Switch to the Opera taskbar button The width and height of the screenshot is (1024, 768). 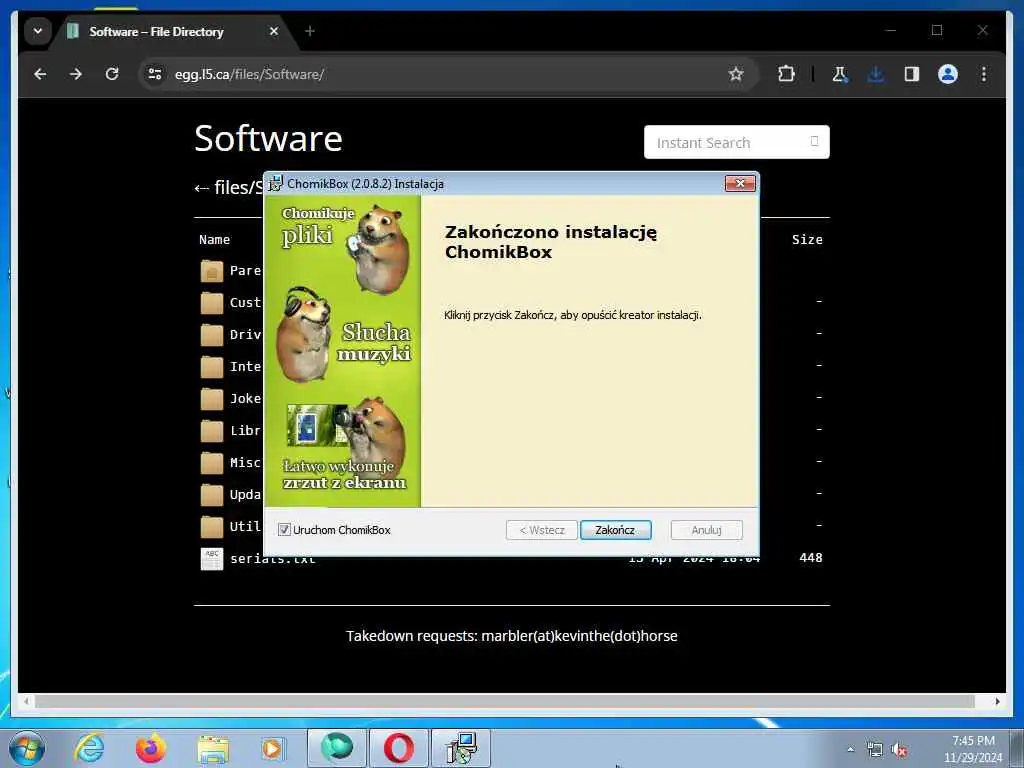pos(398,748)
